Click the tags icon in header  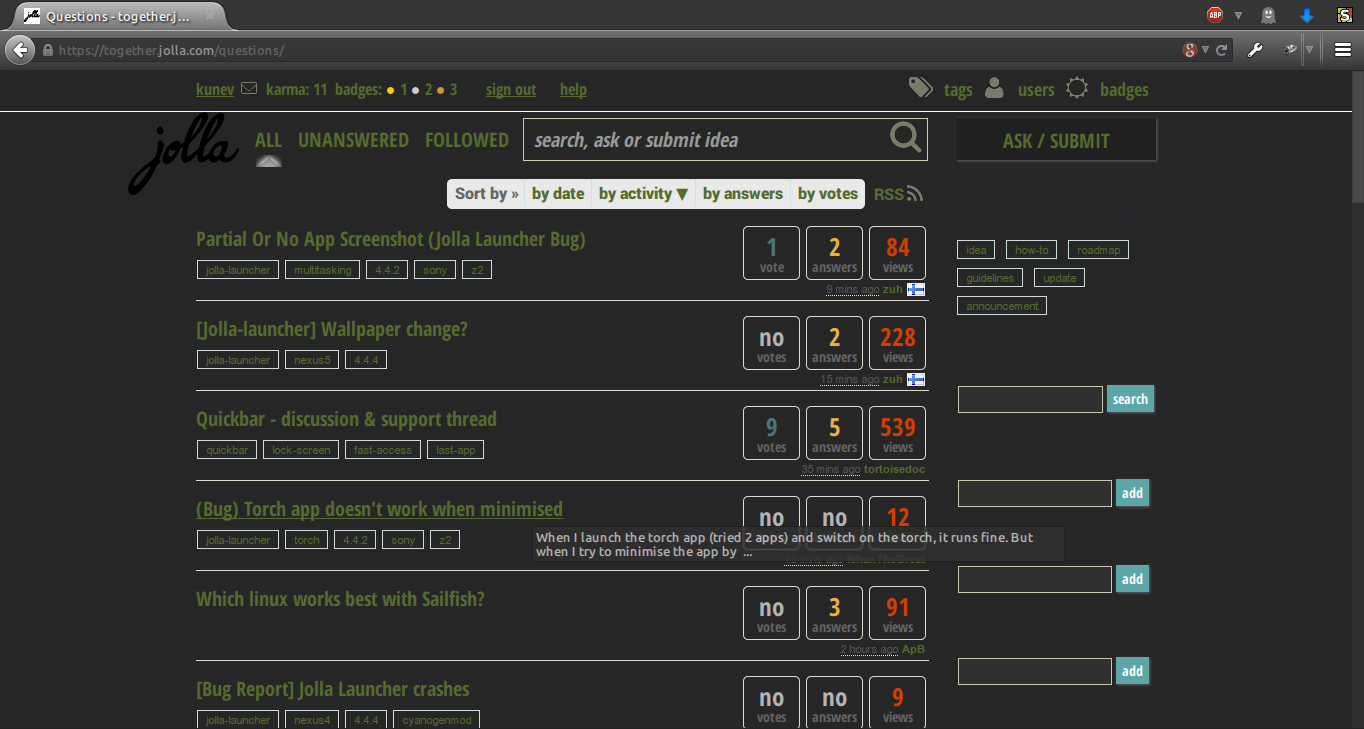pos(921,88)
